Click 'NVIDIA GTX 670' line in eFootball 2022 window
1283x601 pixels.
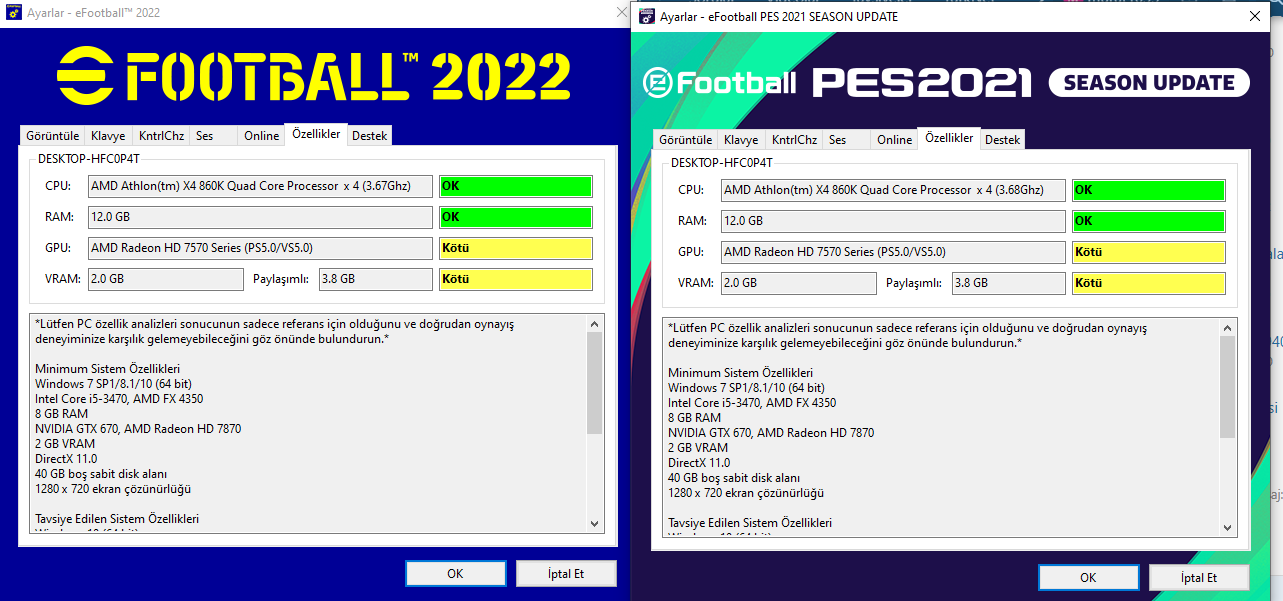click(138, 429)
